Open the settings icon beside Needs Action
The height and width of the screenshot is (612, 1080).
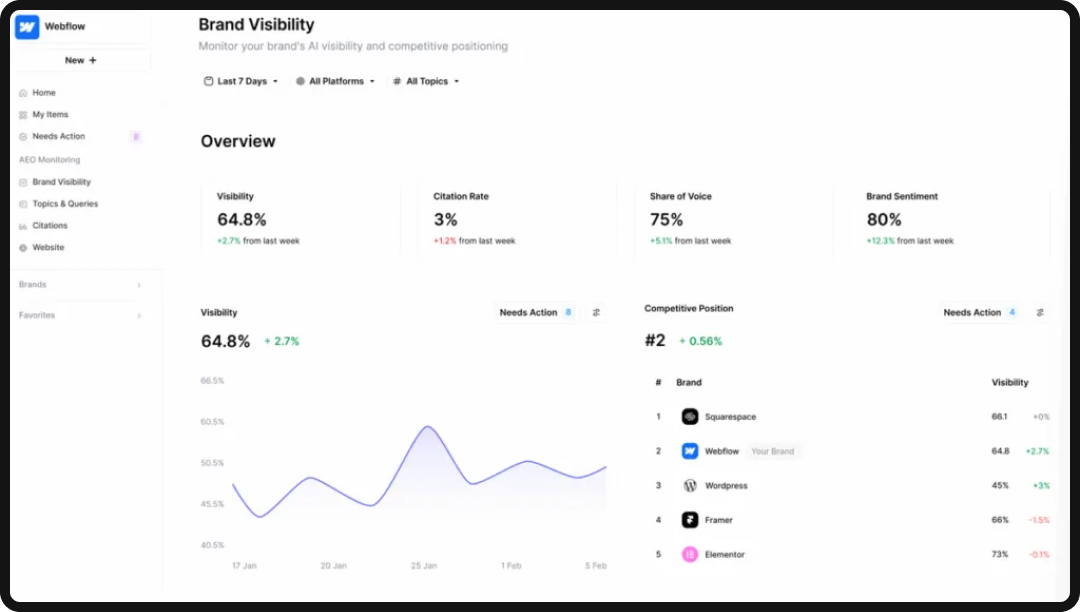(x=596, y=312)
